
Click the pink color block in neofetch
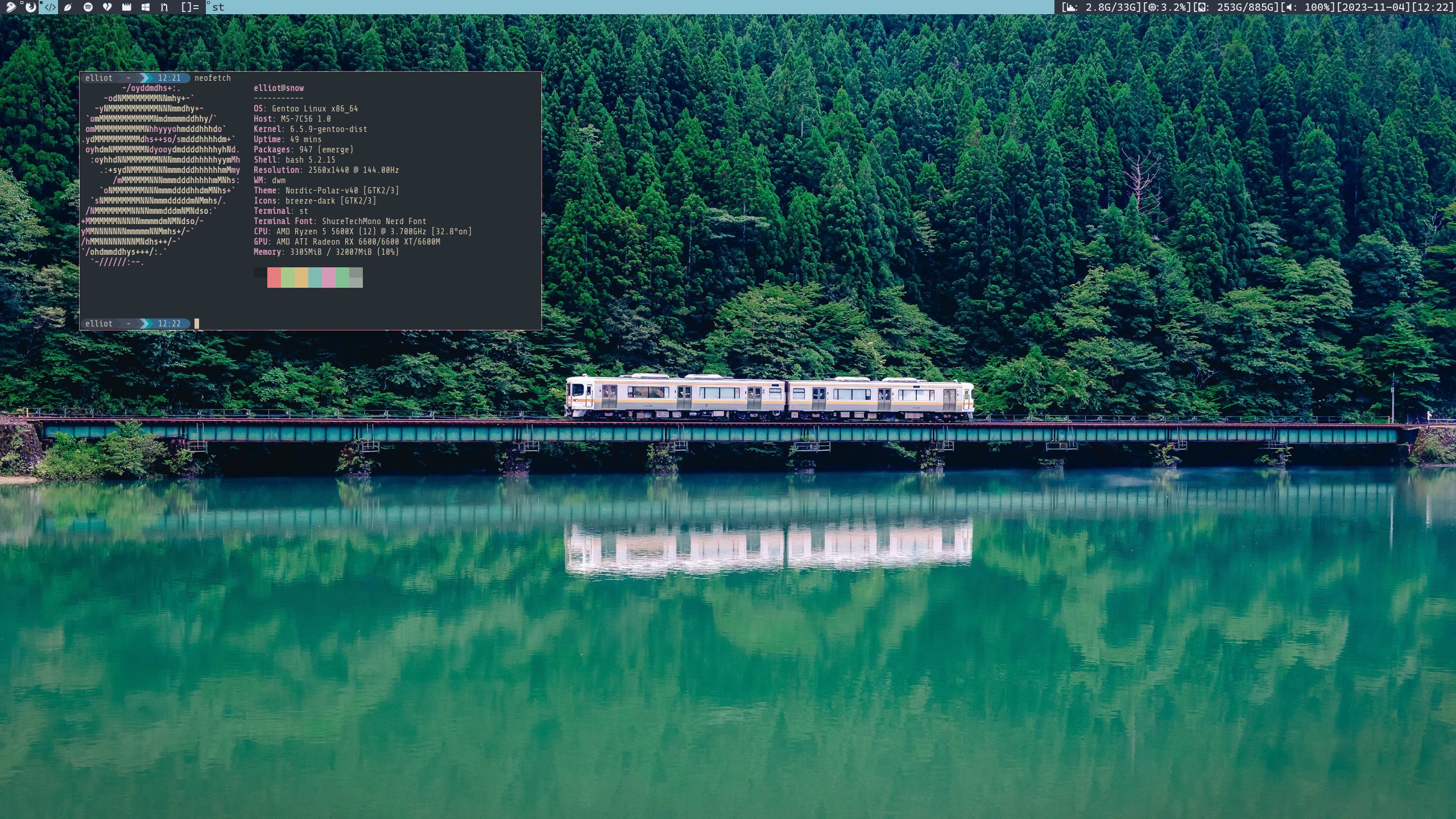[329, 278]
